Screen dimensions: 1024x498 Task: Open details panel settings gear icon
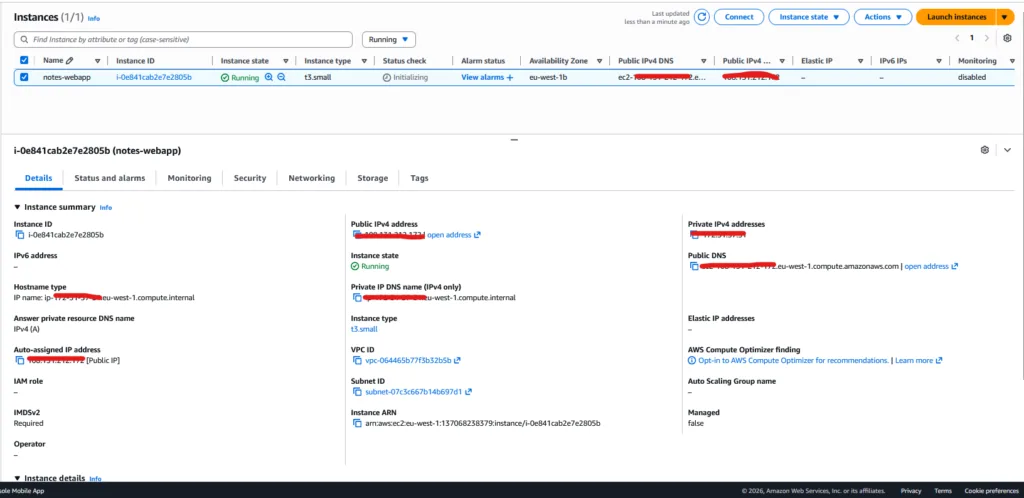coord(985,150)
